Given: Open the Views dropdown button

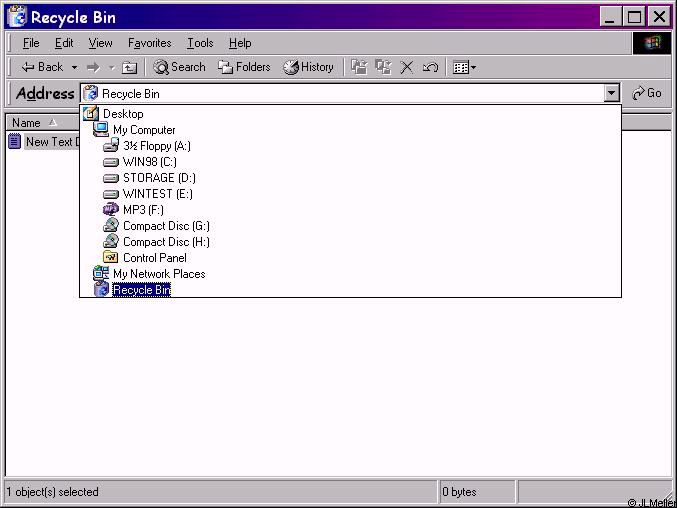Looking at the screenshot, I should [x=464, y=67].
